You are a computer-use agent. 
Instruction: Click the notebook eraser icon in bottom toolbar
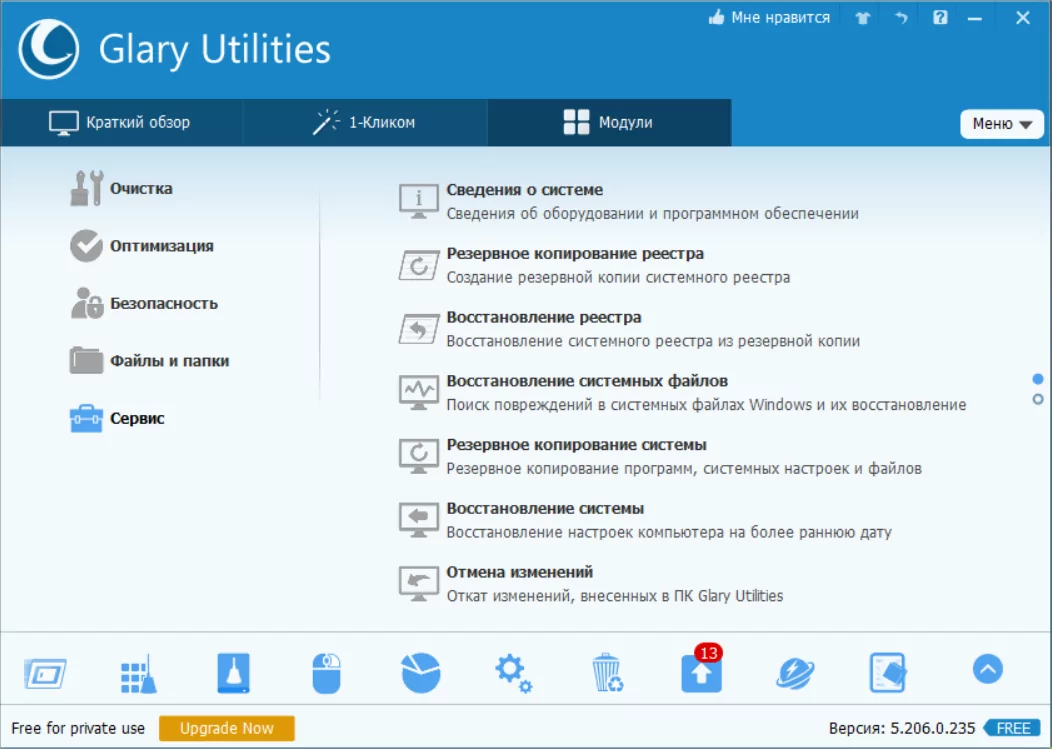pos(888,672)
